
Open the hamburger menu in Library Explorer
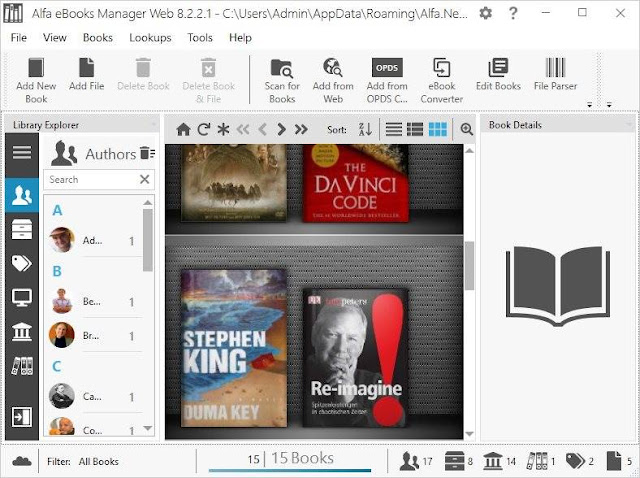[x=22, y=153]
